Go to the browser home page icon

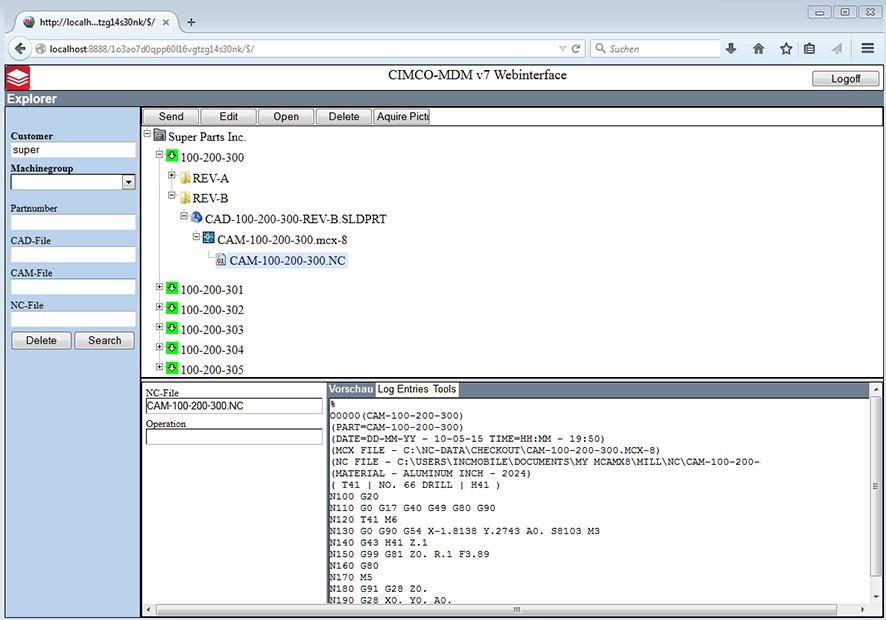click(758, 49)
